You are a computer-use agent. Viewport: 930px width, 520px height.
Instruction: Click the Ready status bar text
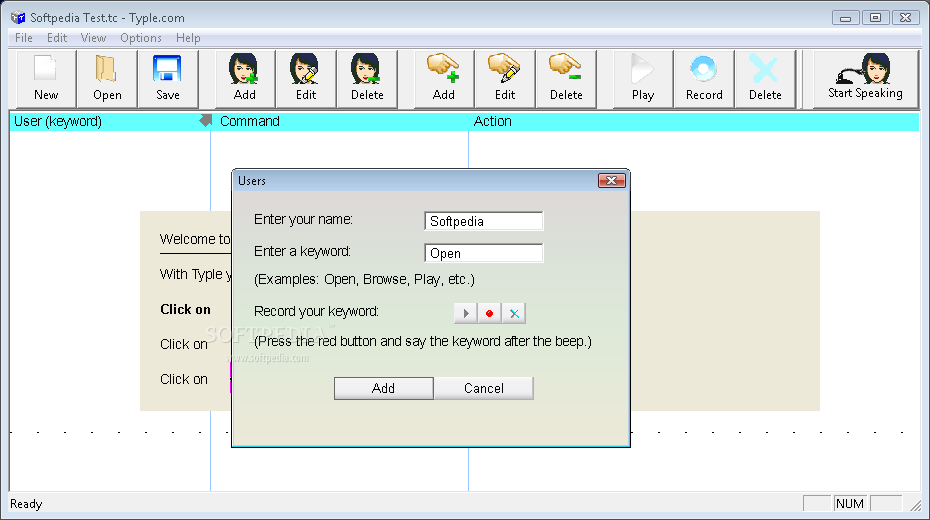[26, 504]
